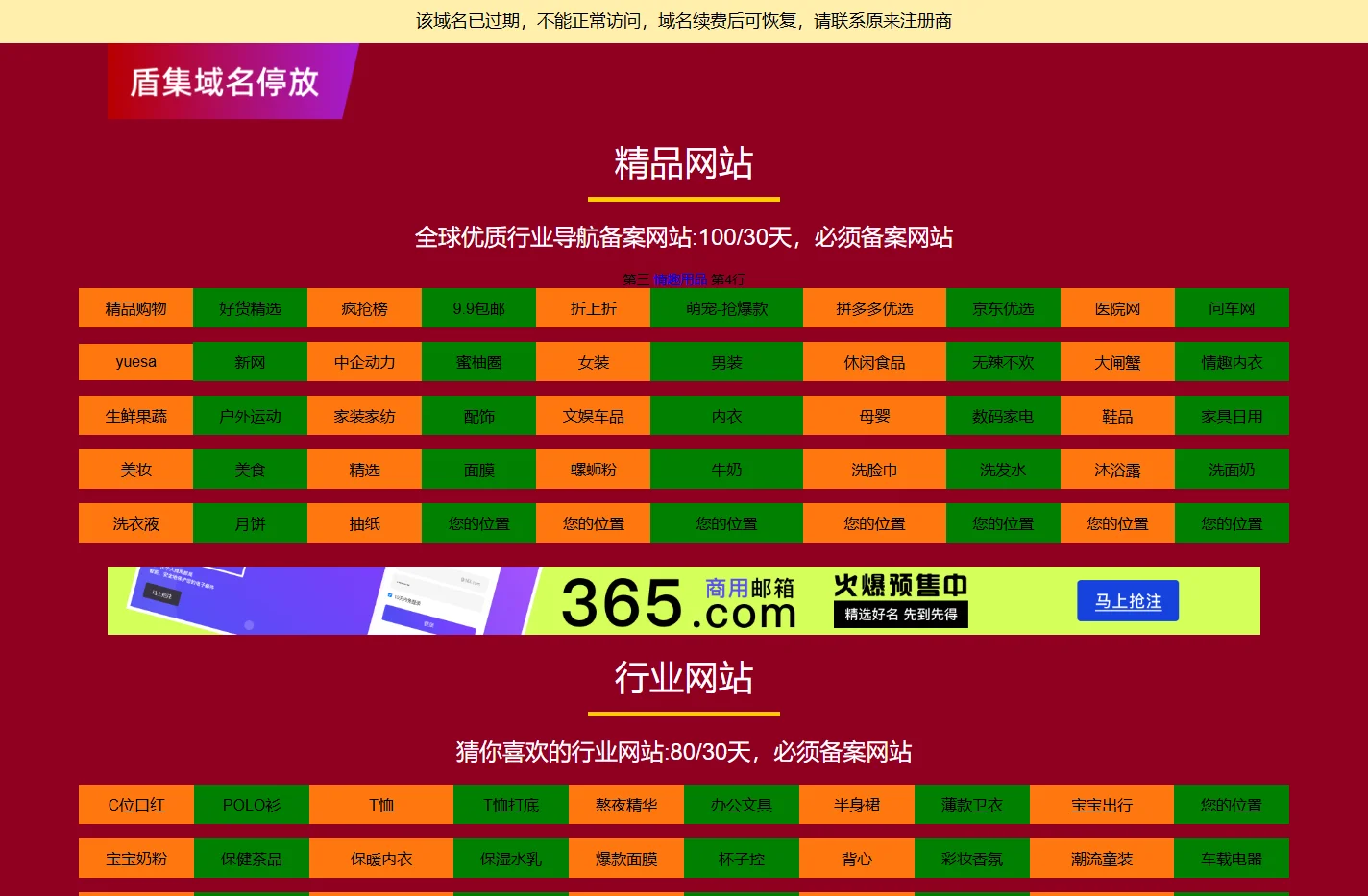
Task: Select the 折上折 tile
Action: pos(593,308)
